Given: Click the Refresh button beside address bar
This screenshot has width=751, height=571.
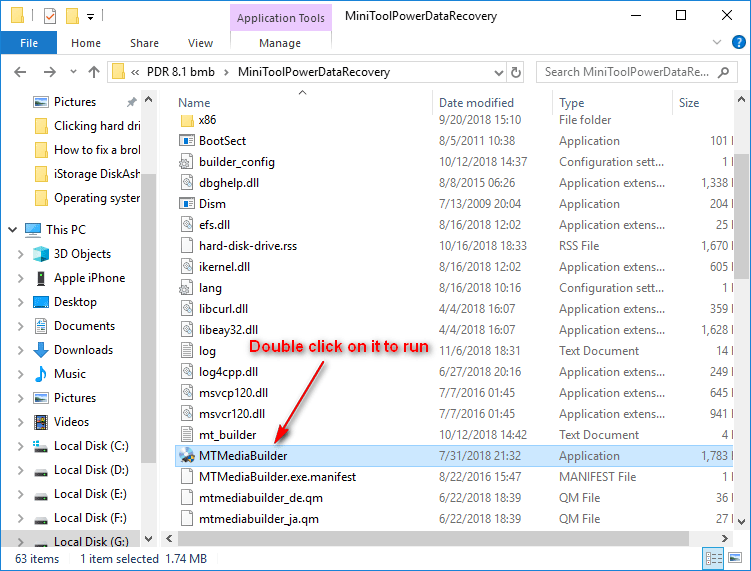Looking at the screenshot, I should click(515, 72).
